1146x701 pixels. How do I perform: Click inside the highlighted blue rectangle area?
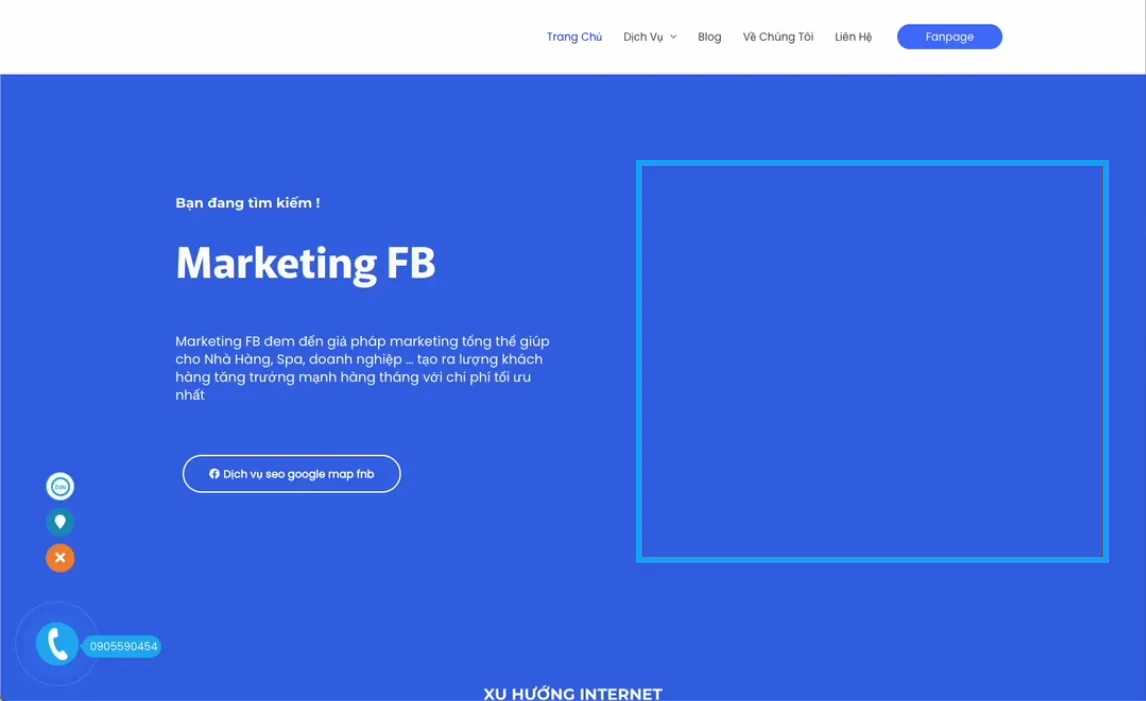coord(872,361)
